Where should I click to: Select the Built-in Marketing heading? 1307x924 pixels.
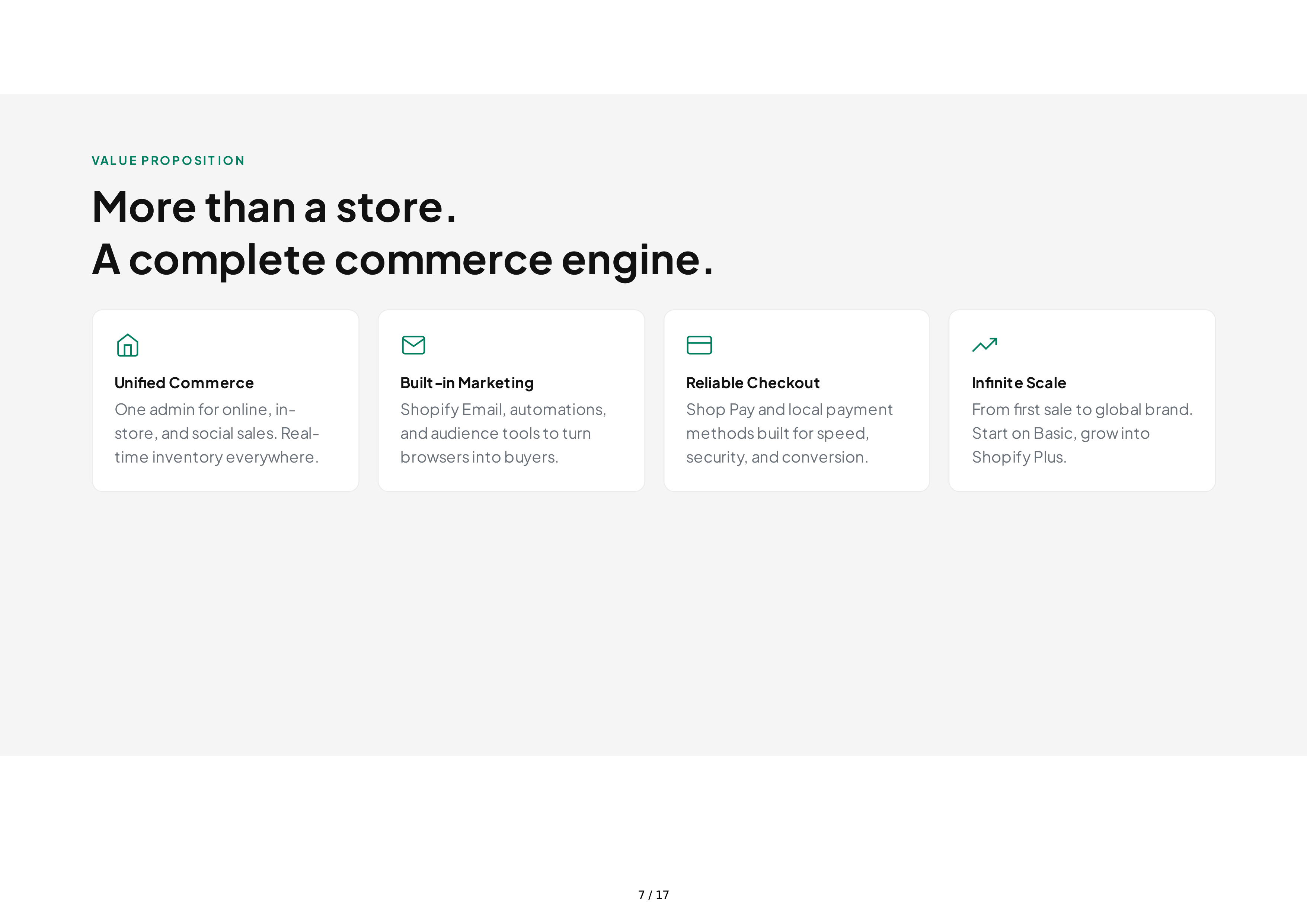pos(467,383)
